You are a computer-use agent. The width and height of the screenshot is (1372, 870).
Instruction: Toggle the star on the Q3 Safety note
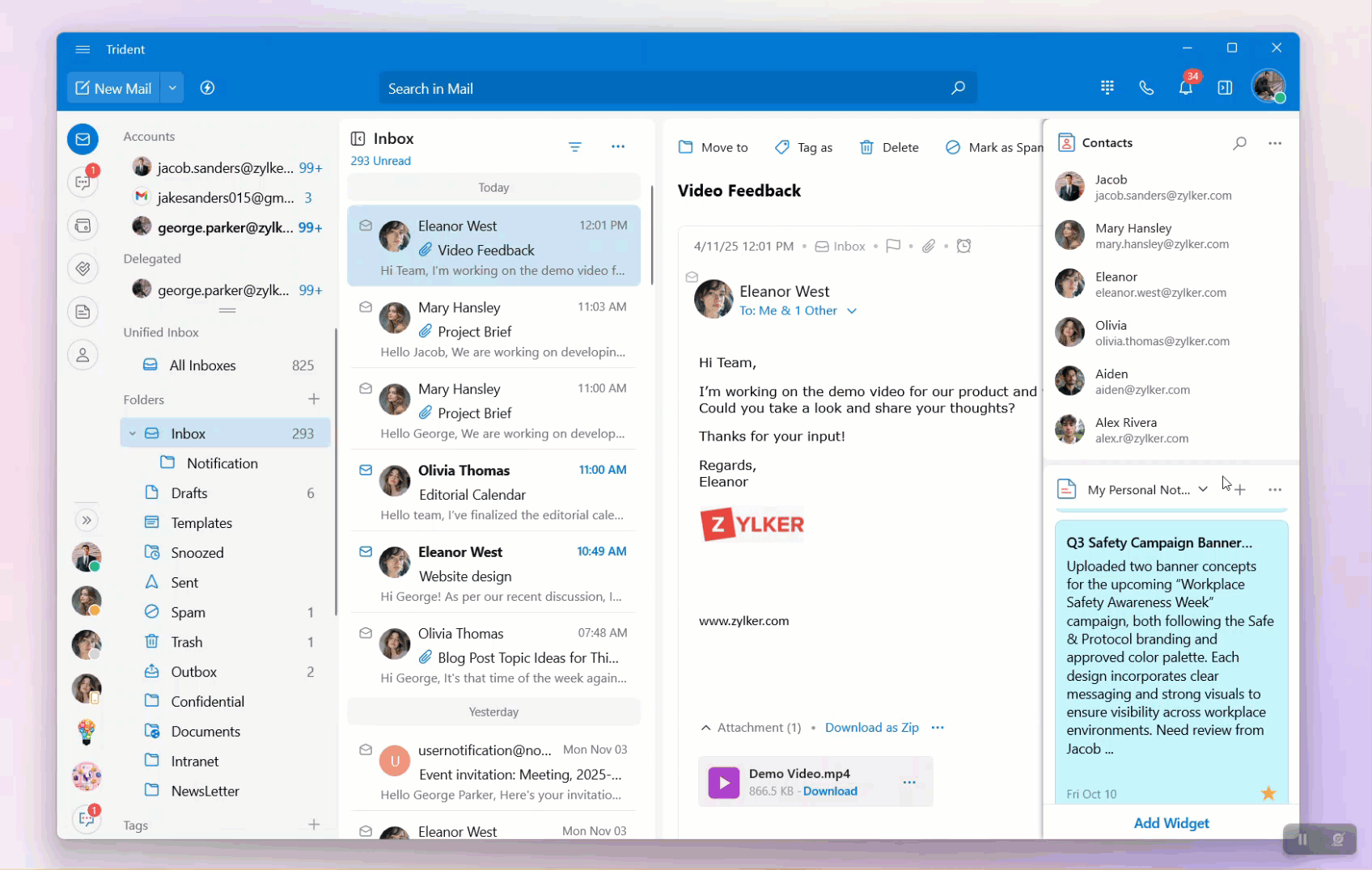pos(1268,793)
